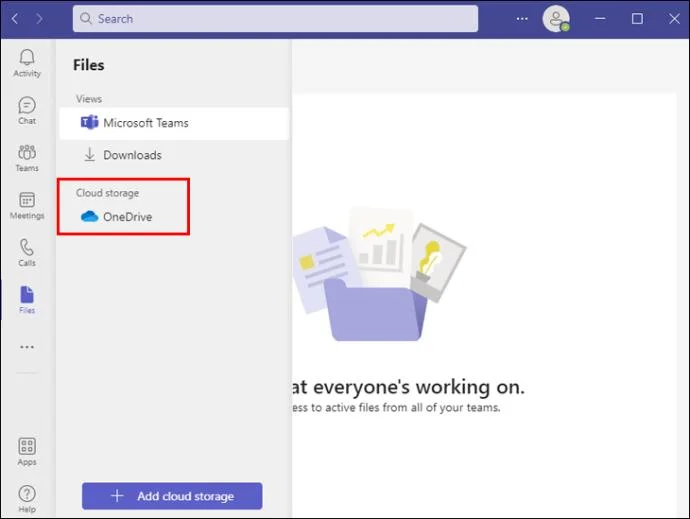Go back with the left arrow
Screen dimensions: 690x519
coord(15,18)
